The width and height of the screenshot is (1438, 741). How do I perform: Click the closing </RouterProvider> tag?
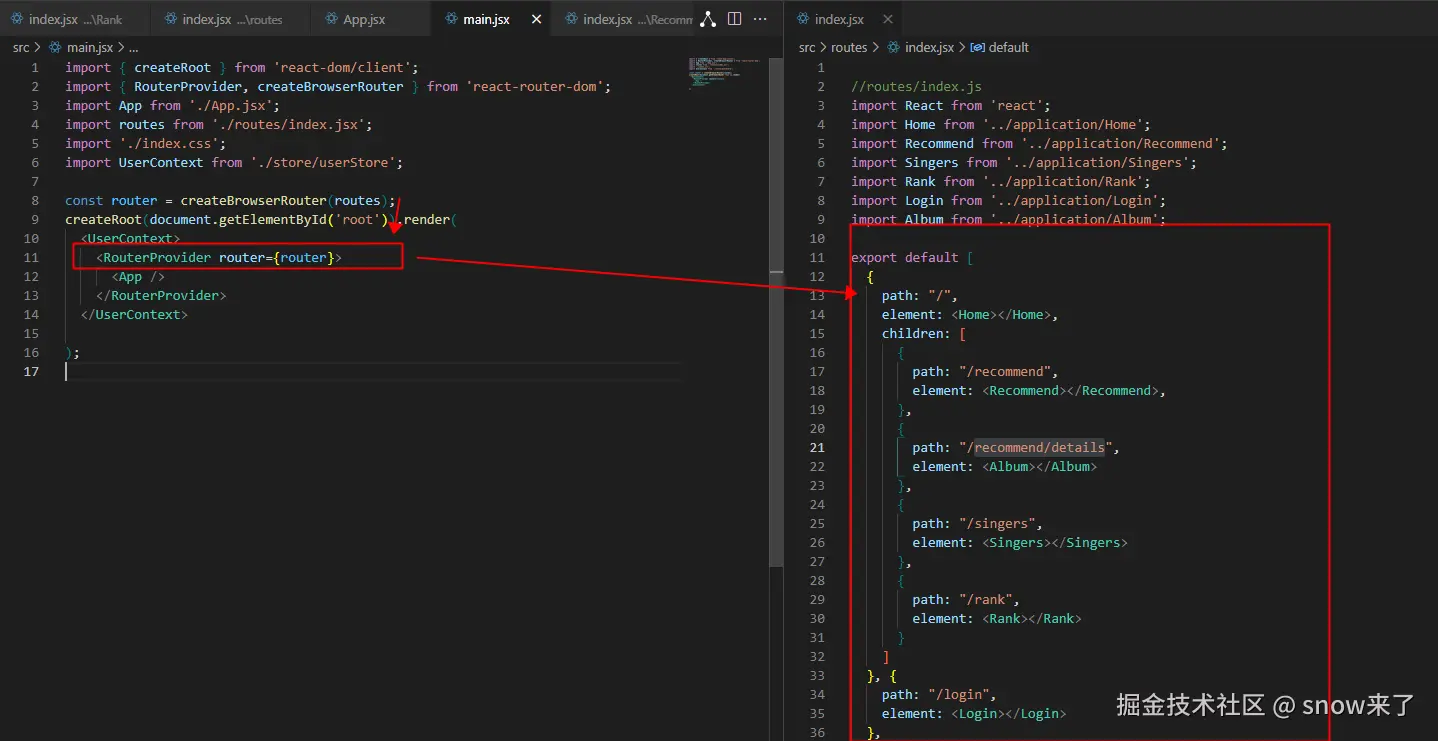pos(161,295)
